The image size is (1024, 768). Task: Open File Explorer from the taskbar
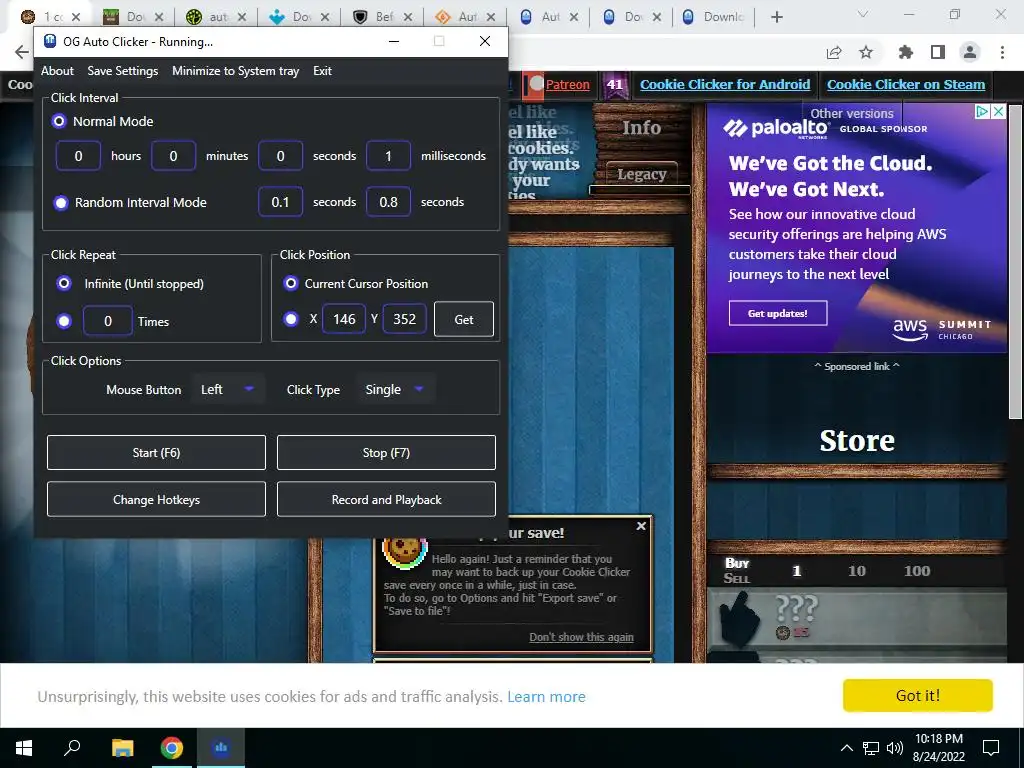[x=122, y=748]
